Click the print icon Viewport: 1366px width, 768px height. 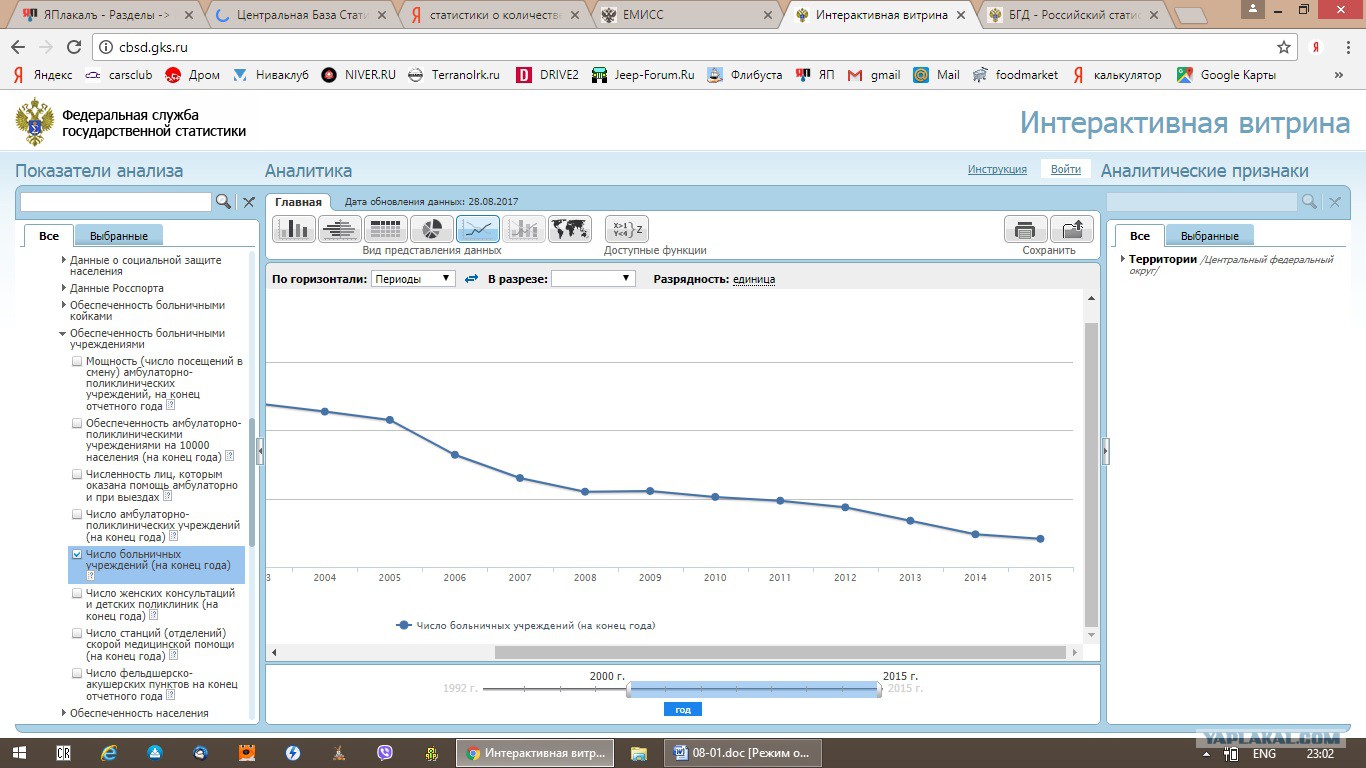(1026, 229)
